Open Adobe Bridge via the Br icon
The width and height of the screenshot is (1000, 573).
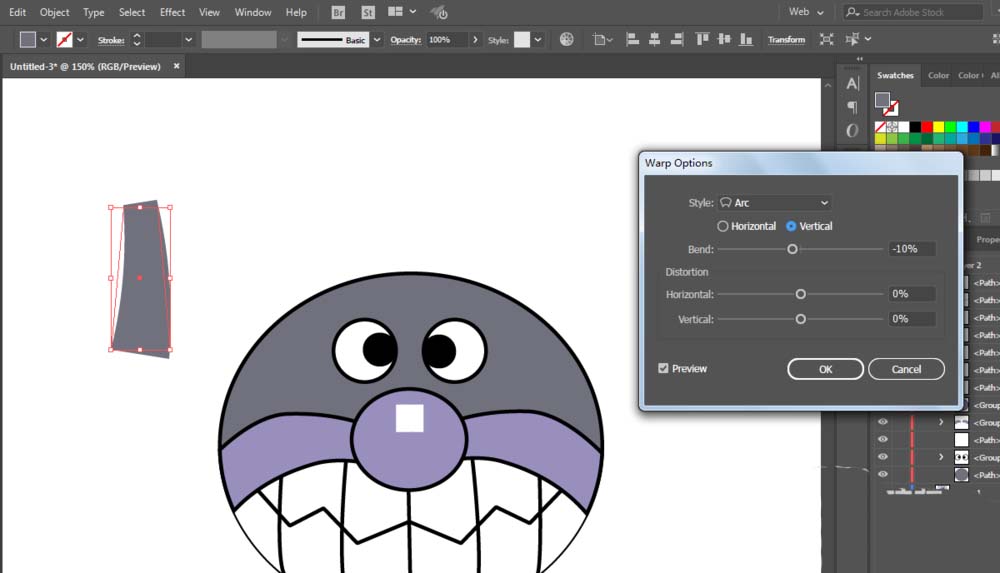click(338, 12)
